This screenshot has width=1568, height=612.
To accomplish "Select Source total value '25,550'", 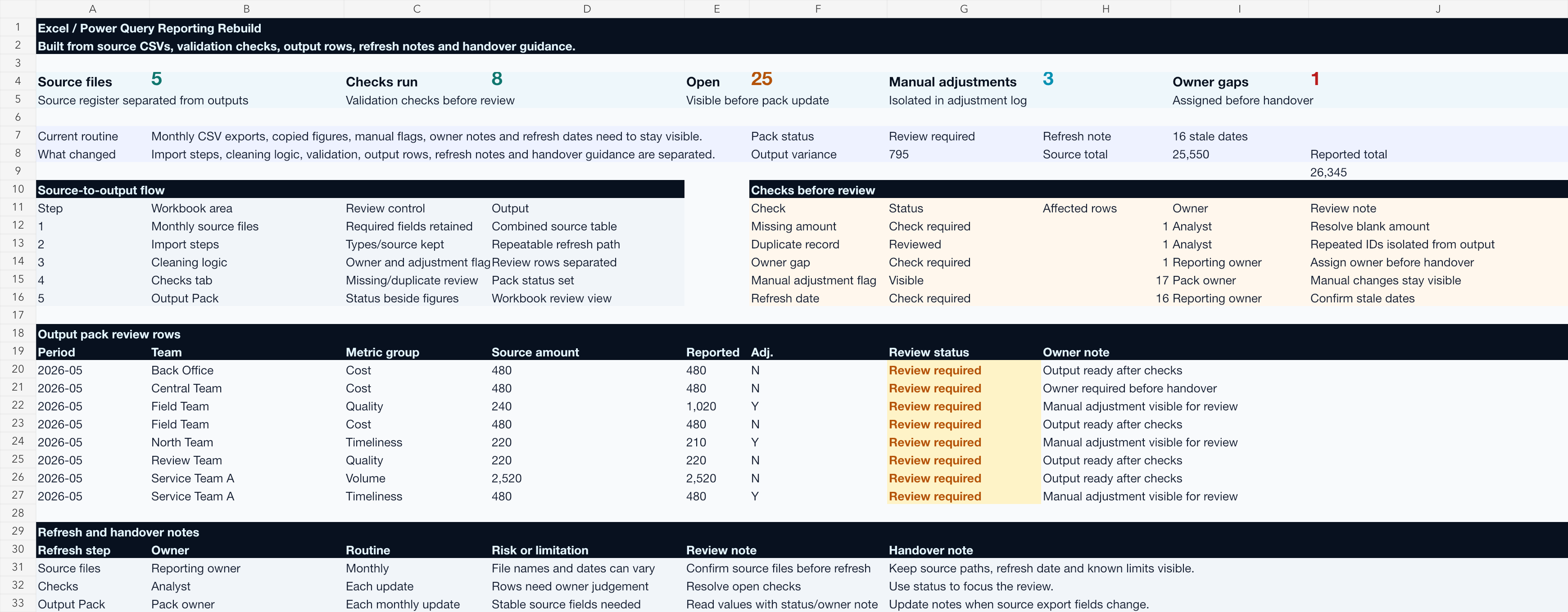I will 1191,154.
